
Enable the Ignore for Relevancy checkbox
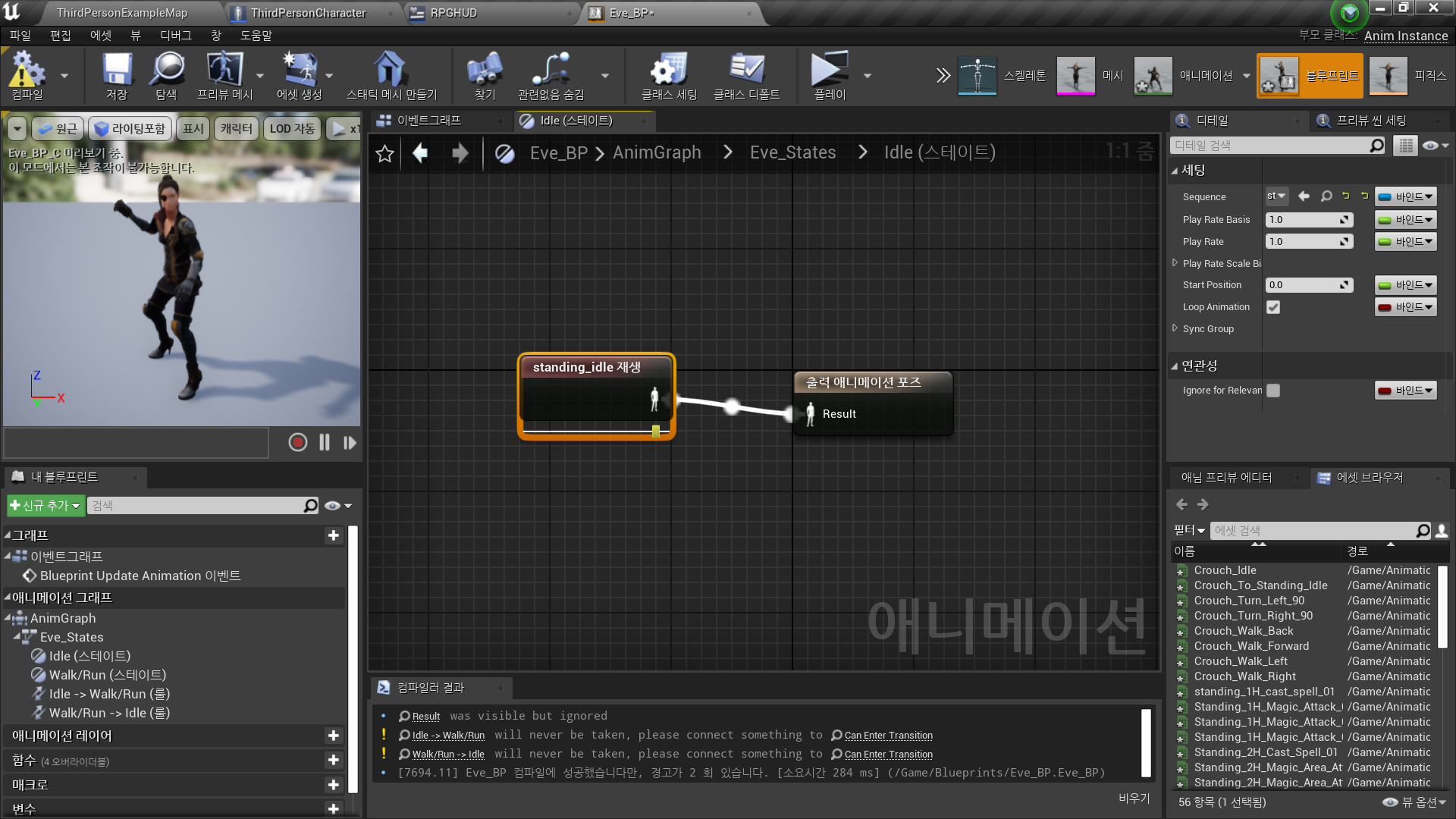pos(1273,391)
